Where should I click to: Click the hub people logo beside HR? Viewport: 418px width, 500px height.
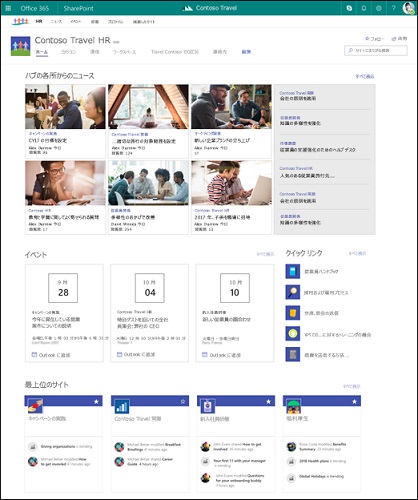[x=21, y=22]
